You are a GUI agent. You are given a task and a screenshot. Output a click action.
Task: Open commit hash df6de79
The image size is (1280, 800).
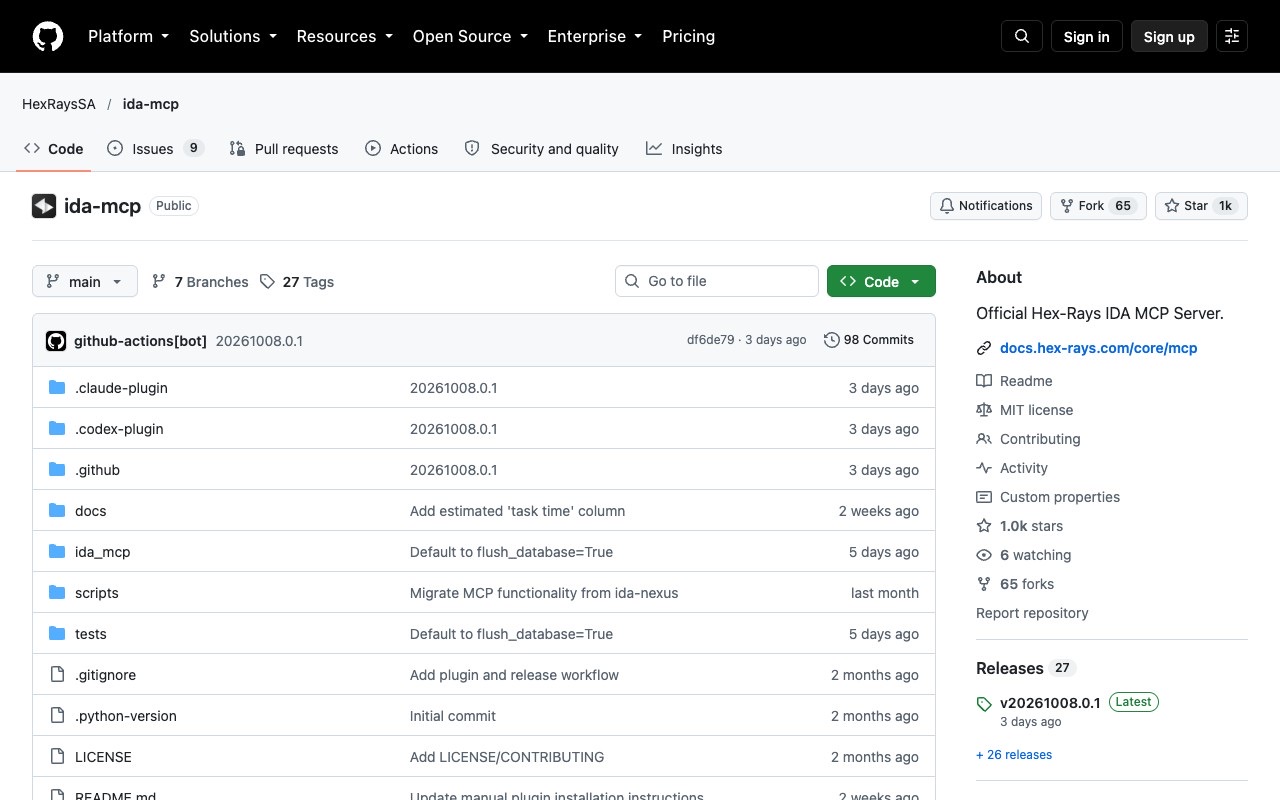pyautogui.click(x=711, y=340)
